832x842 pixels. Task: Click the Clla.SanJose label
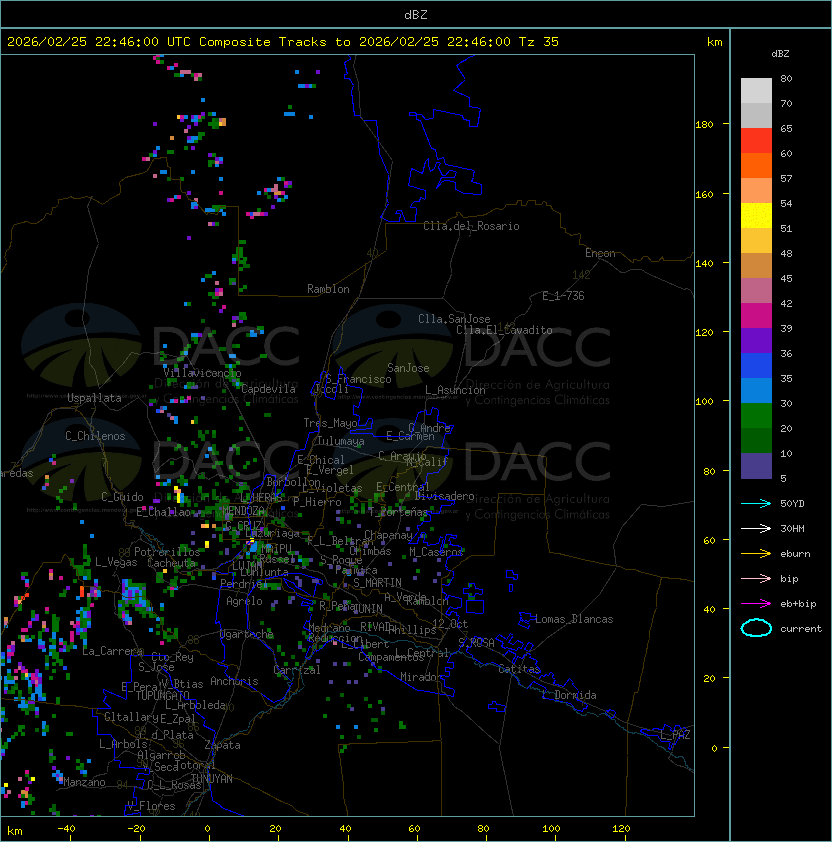point(454,319)
